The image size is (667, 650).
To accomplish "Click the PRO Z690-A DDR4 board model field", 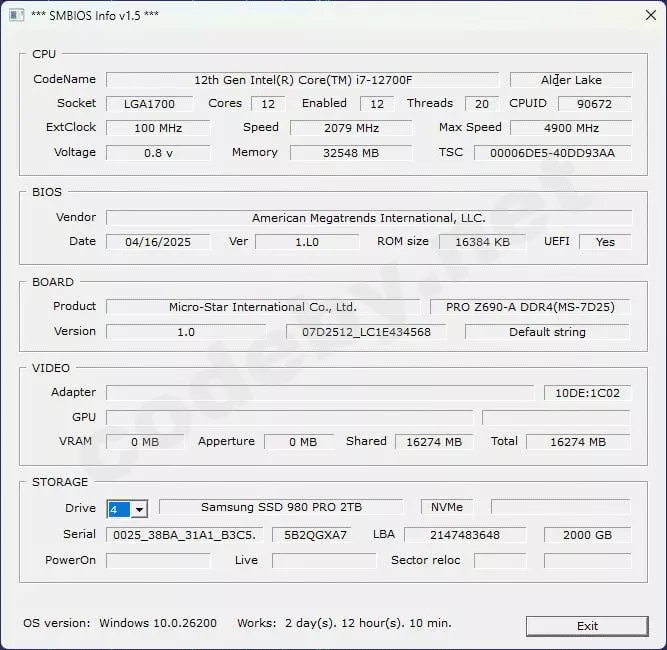I will click(x=530, y=307).
